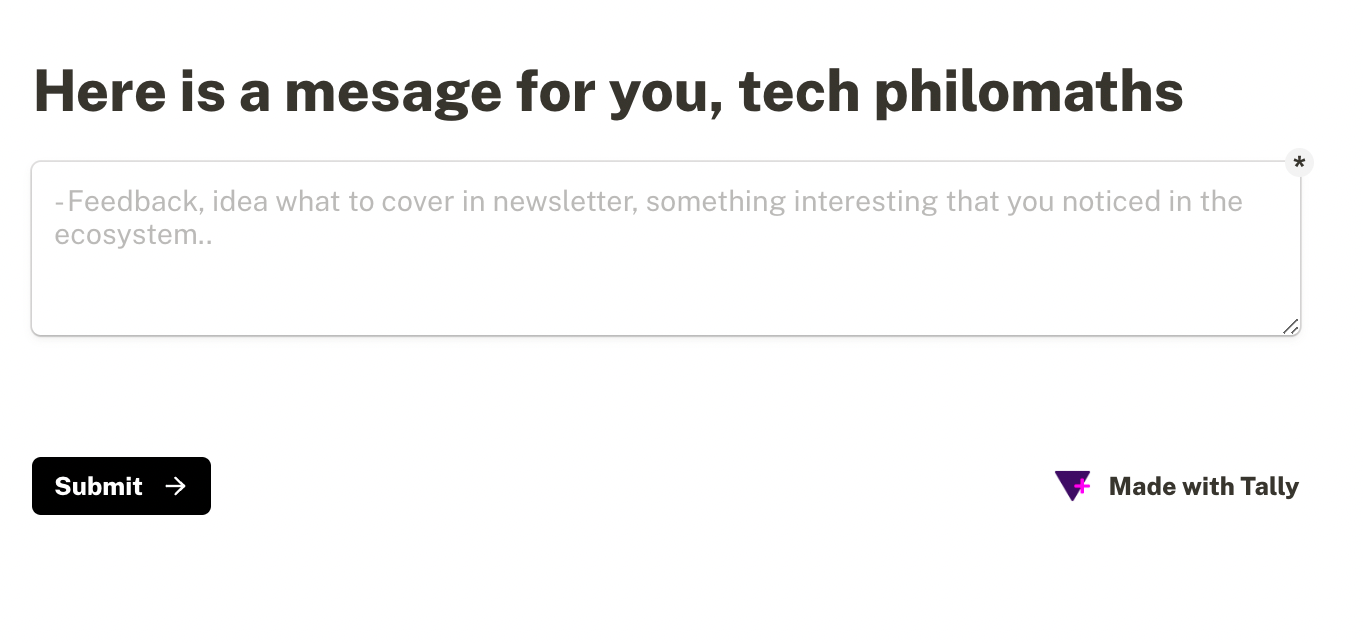
Task: Click the textarea resize handle in its corner
Action: tap(1290, 326)
